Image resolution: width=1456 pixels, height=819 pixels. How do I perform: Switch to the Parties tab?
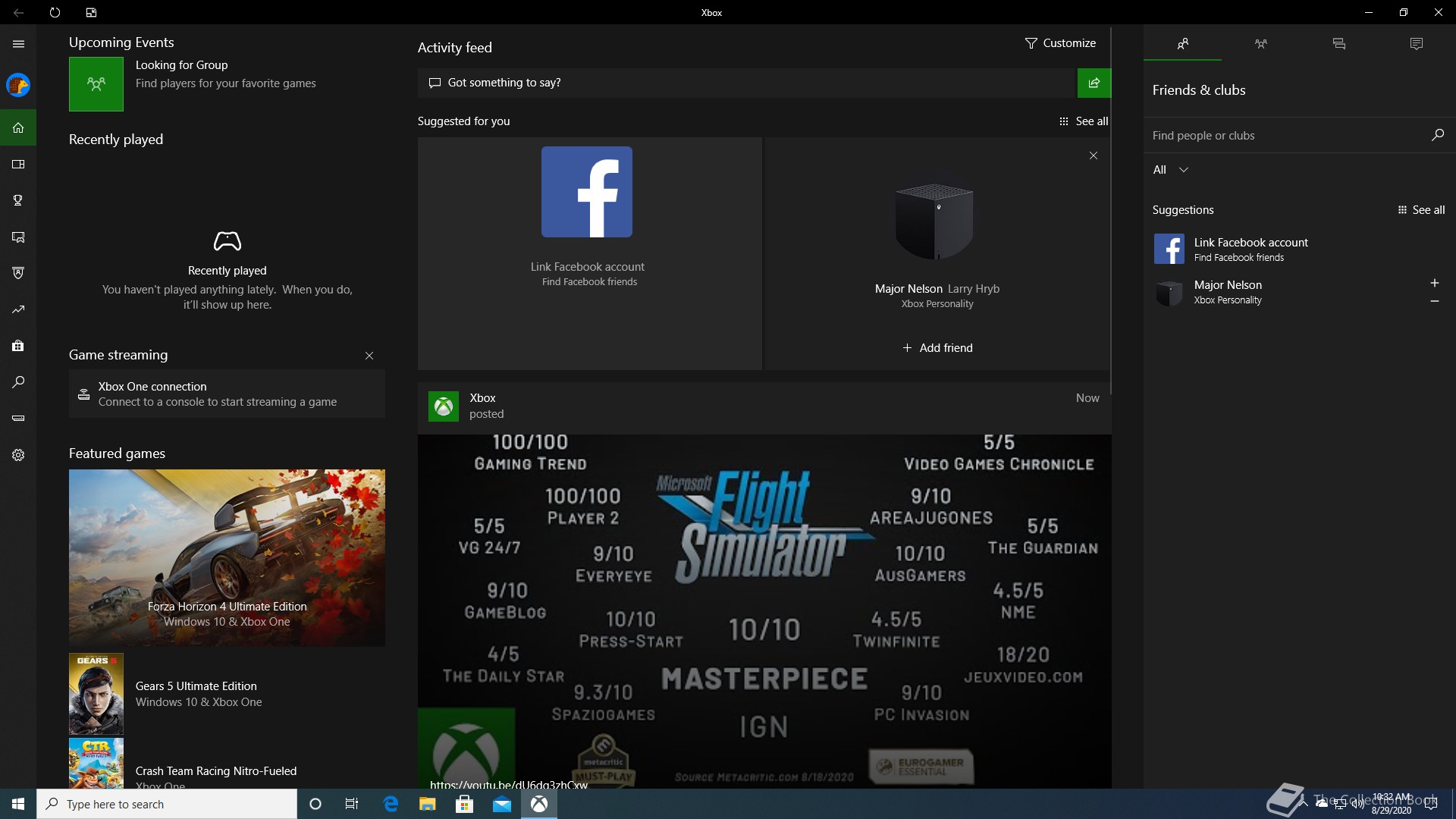(x=1260, y=44)
